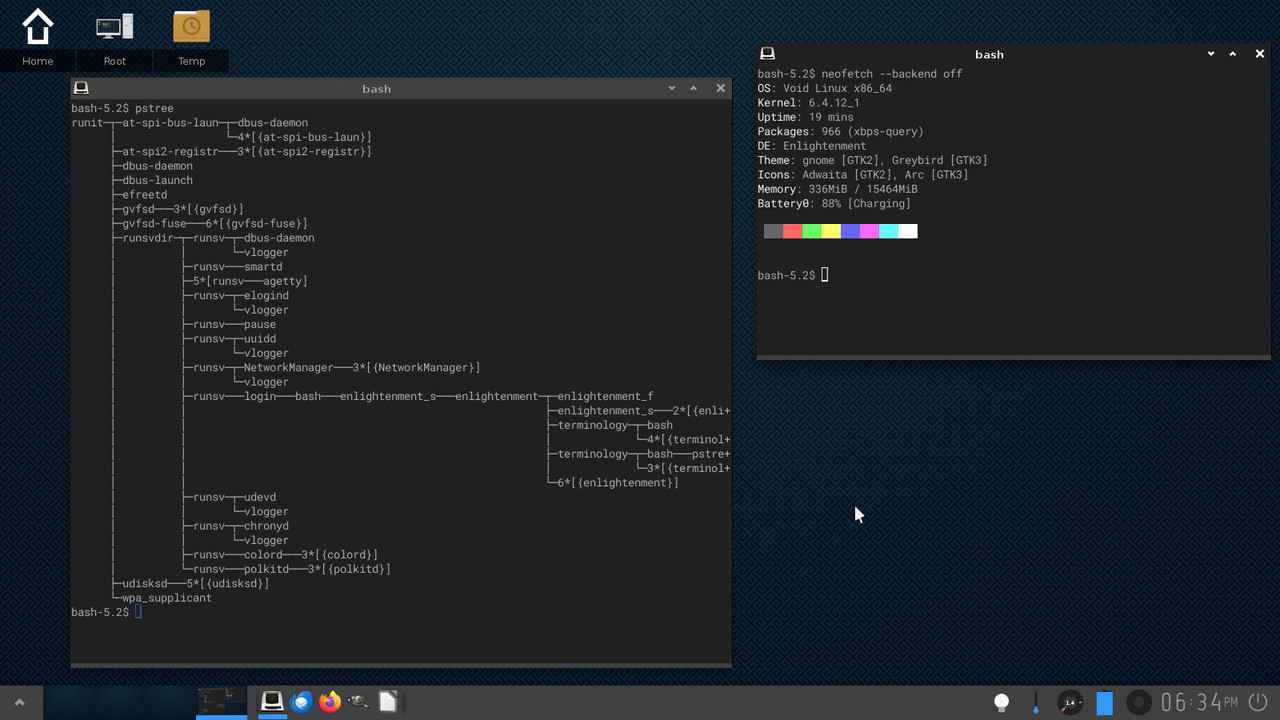Screen dimensions: 1280x720
Task: Click the yellow color block in neofetch output
Action: tap(831, 231)
